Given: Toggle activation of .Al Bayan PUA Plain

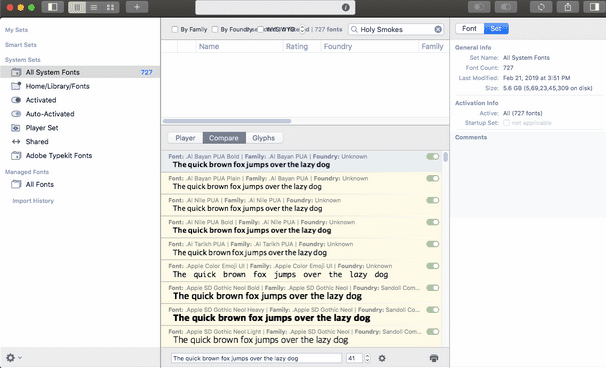Looking at the screenshot, I should tap(432, 179).
